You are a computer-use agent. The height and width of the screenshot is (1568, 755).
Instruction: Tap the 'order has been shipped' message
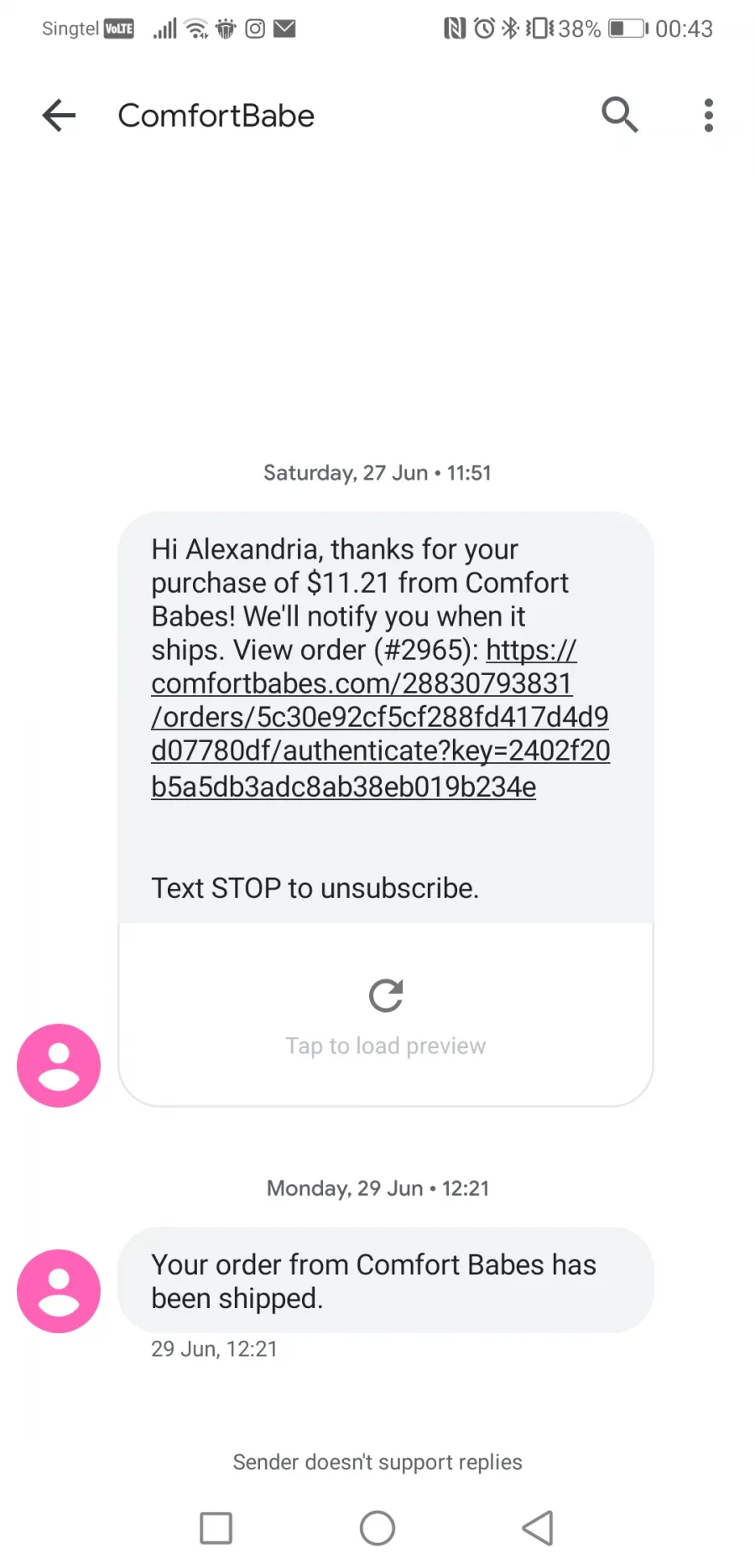[x=386, y=1280]
